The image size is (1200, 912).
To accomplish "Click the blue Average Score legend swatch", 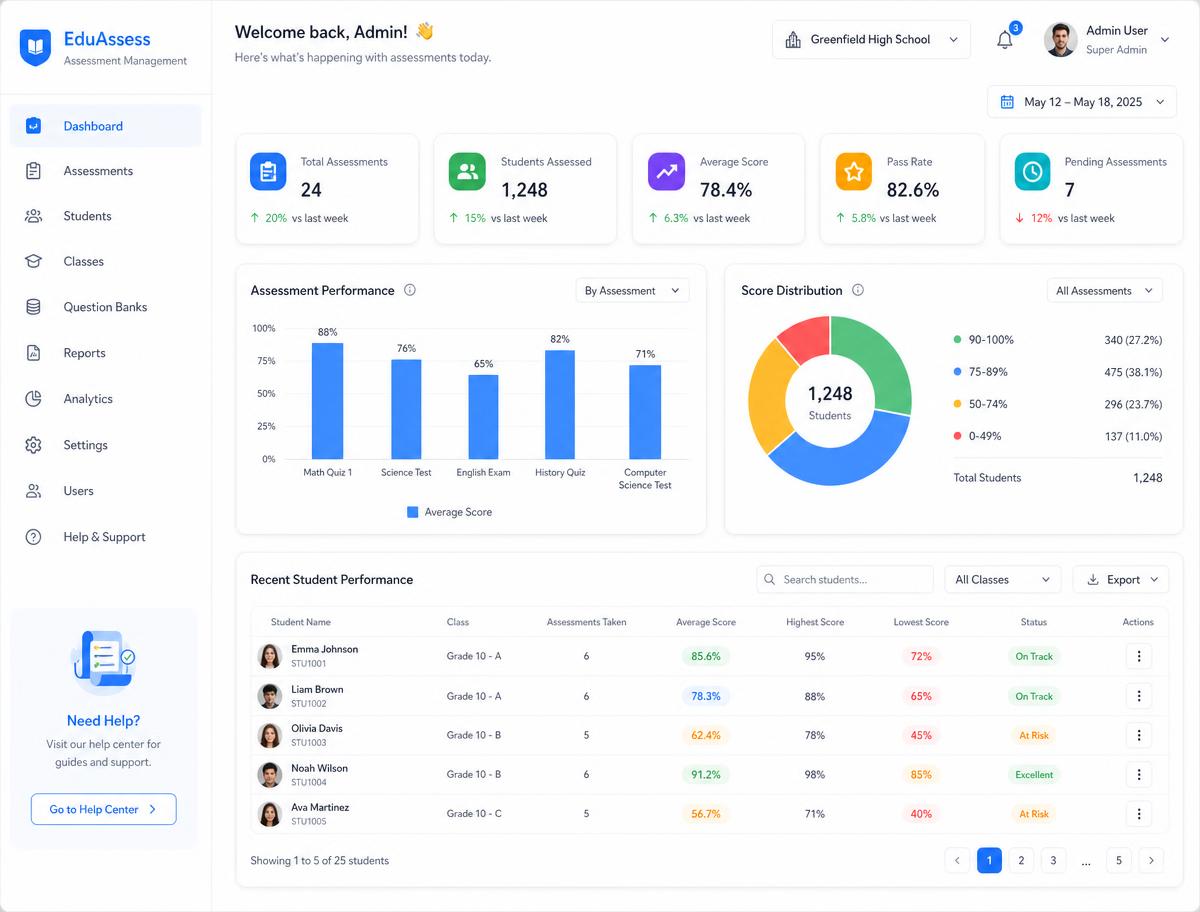I will [413, 512].
